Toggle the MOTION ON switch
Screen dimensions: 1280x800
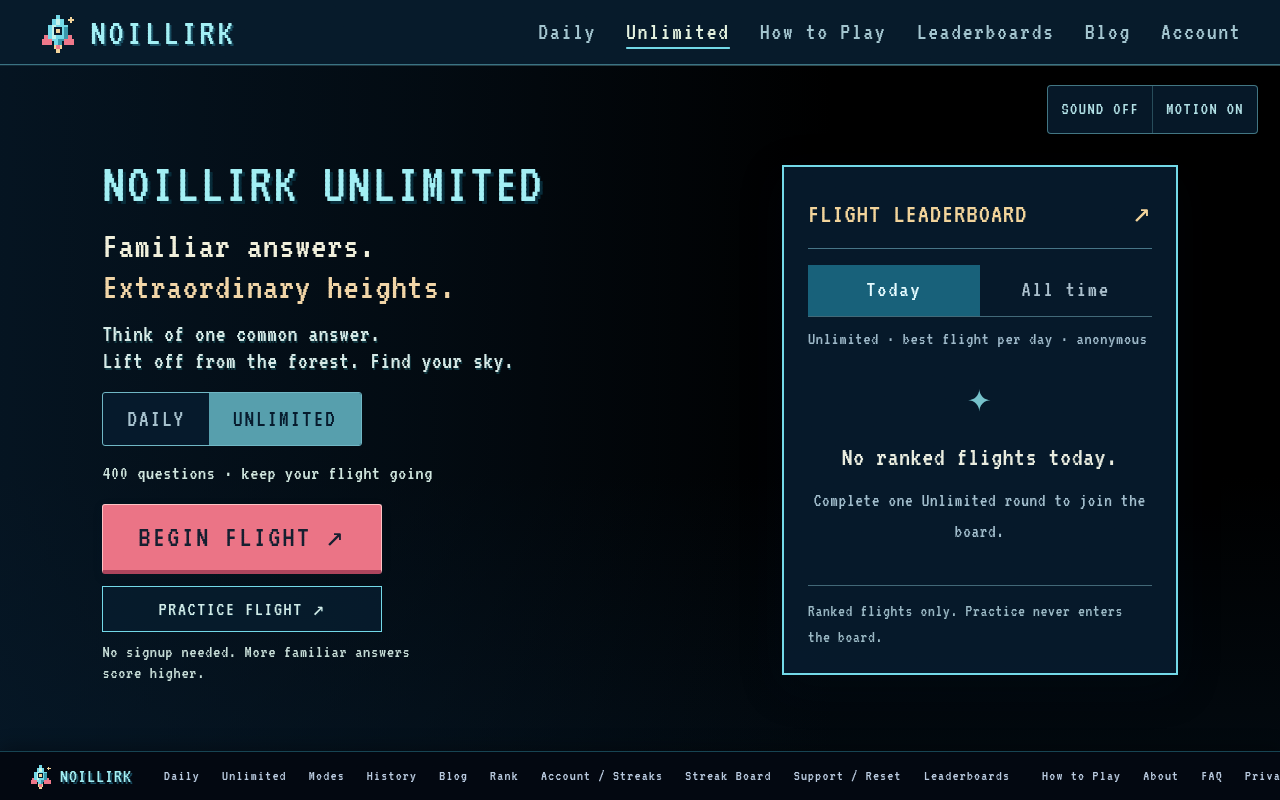(x=1205, y=110)
